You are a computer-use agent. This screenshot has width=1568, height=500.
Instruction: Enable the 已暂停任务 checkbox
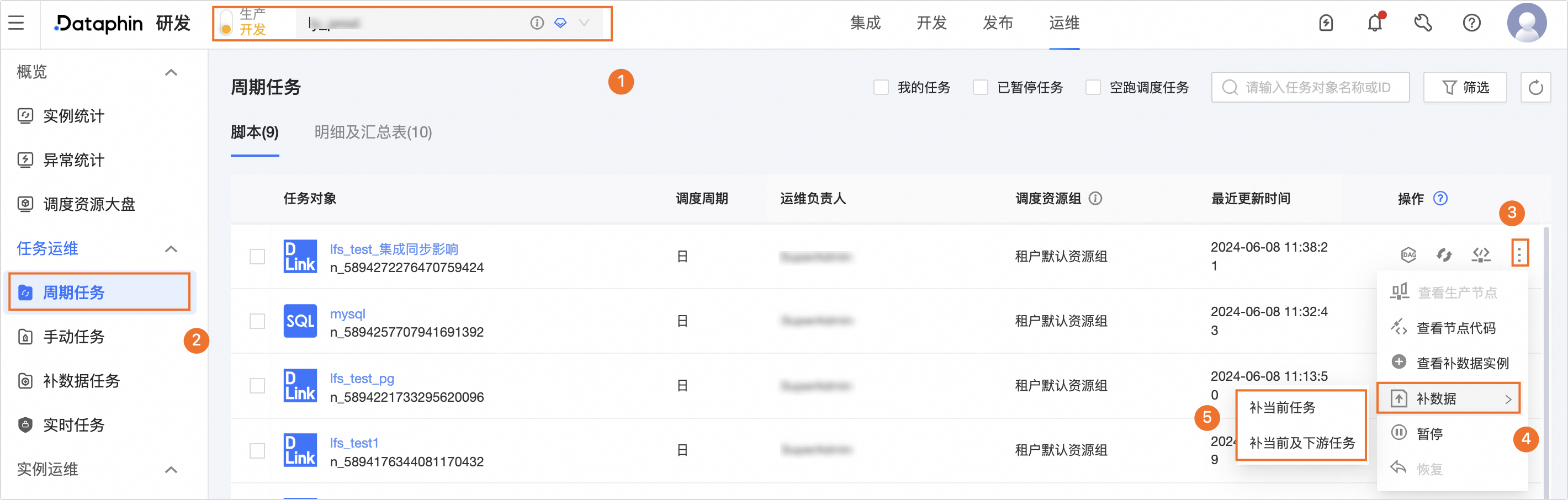pos(980,88)
